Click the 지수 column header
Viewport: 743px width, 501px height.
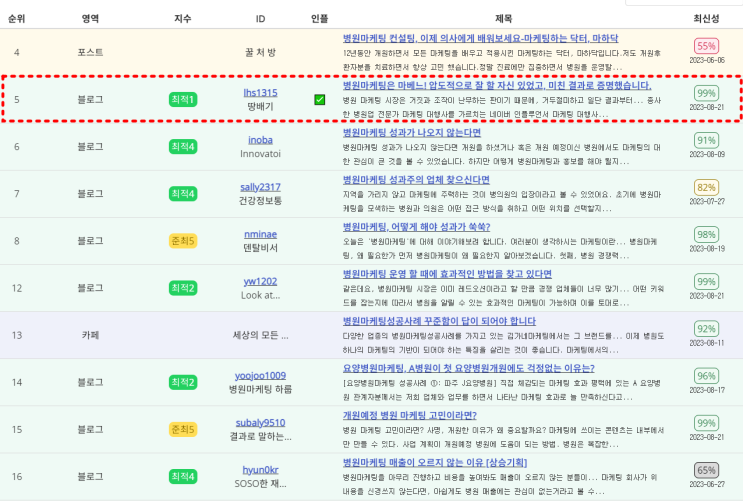[x=182, y=18]
